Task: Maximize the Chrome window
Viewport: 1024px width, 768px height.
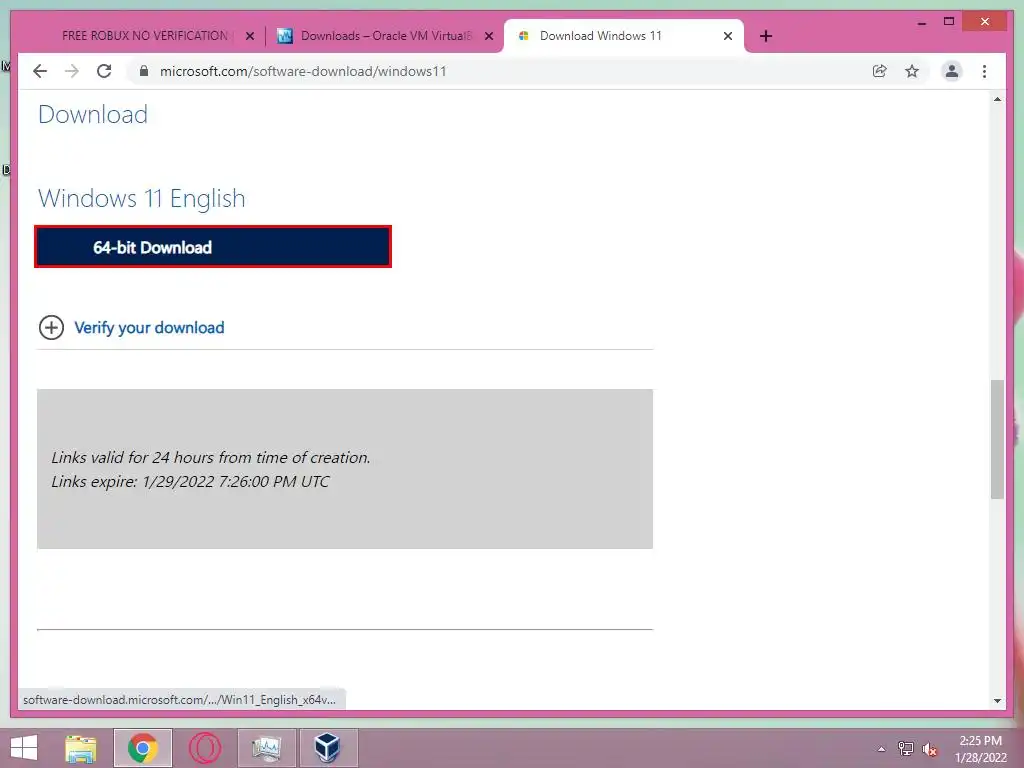Action: [949, 22]
